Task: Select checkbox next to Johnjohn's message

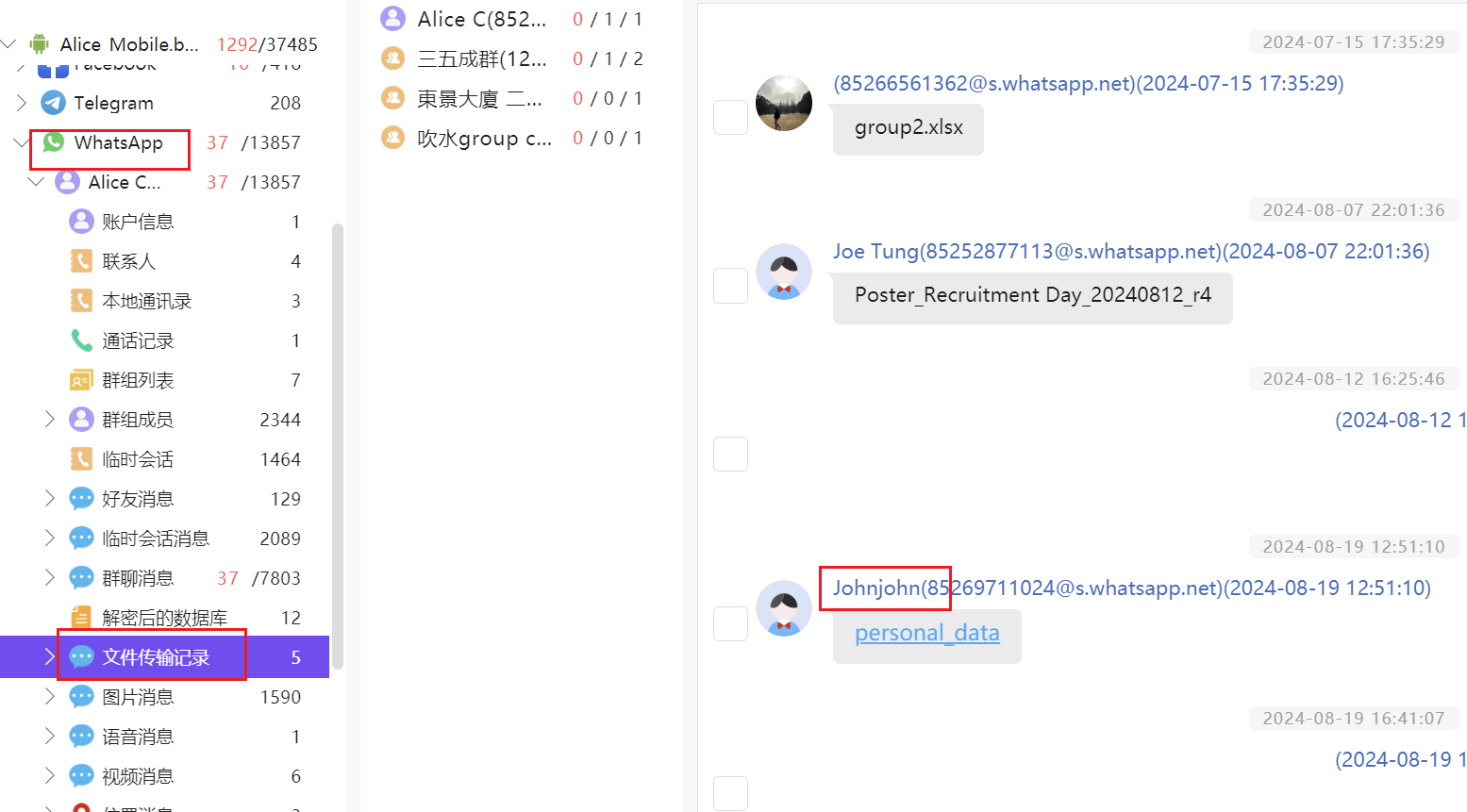Action: click(730, 623)
